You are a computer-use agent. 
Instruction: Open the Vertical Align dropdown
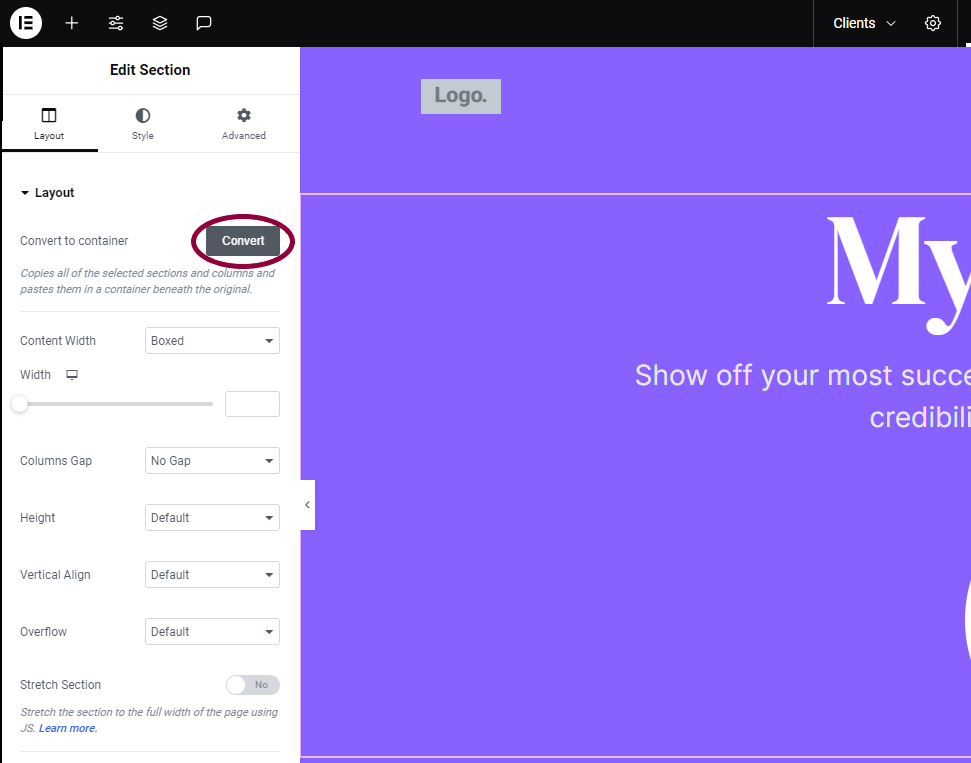tap(212, 575)
